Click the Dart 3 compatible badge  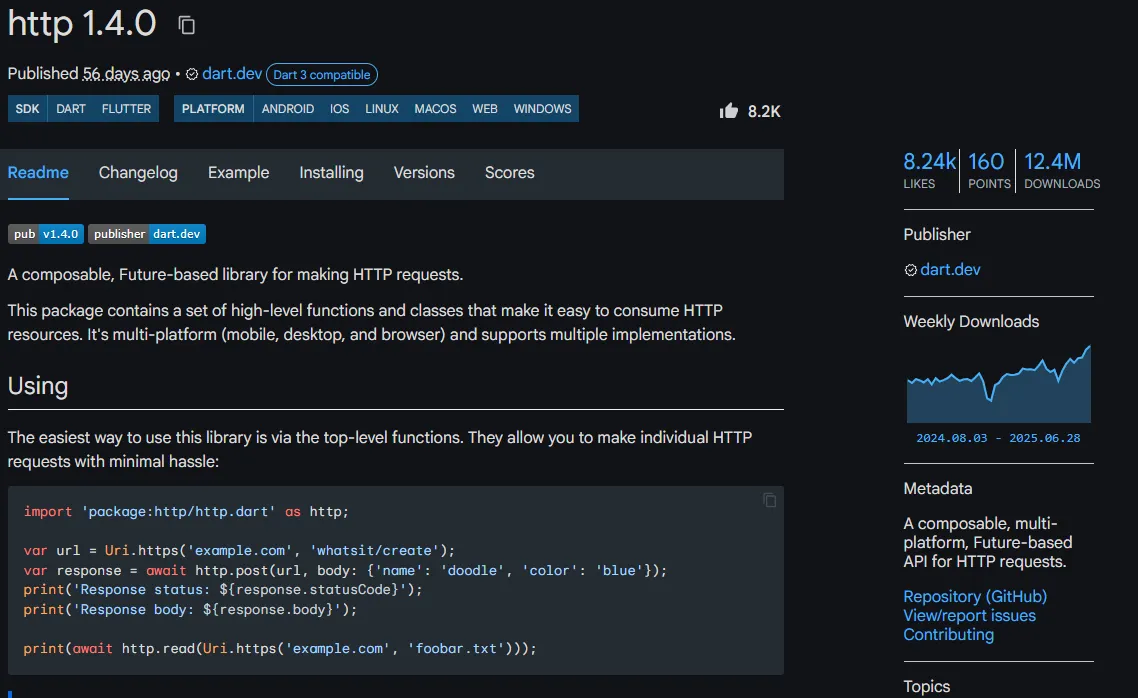coord(322,75)
